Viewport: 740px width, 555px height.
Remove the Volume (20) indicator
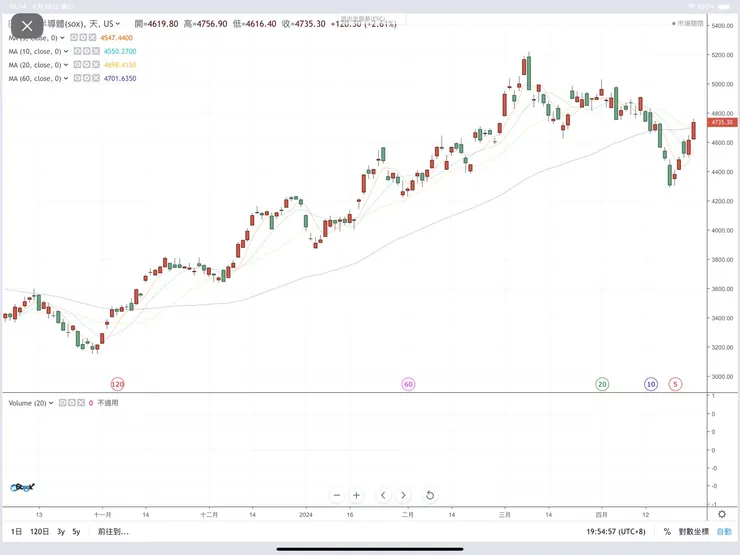click(81, 403)
